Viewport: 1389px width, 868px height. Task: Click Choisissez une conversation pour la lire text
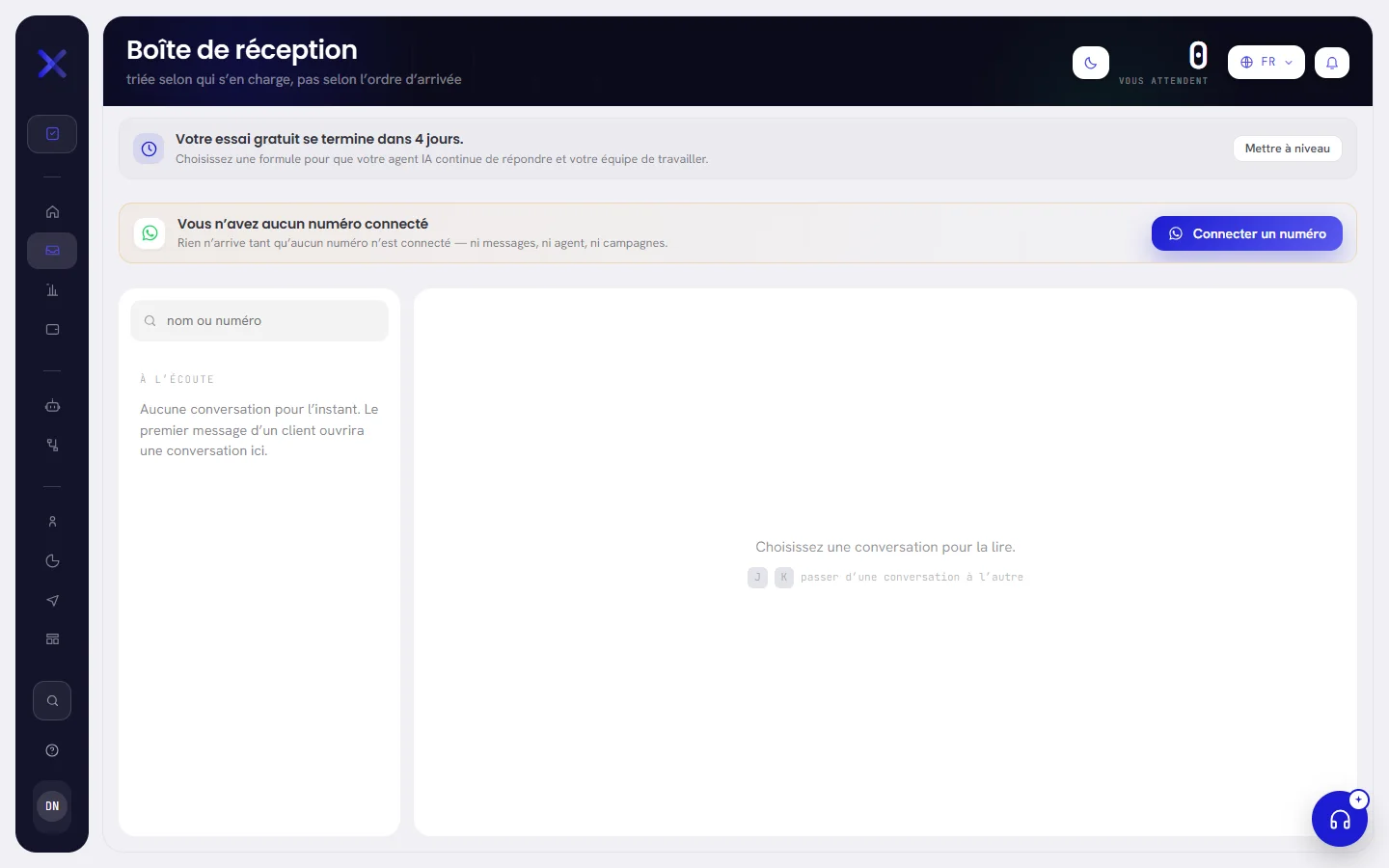click(885, 547)
